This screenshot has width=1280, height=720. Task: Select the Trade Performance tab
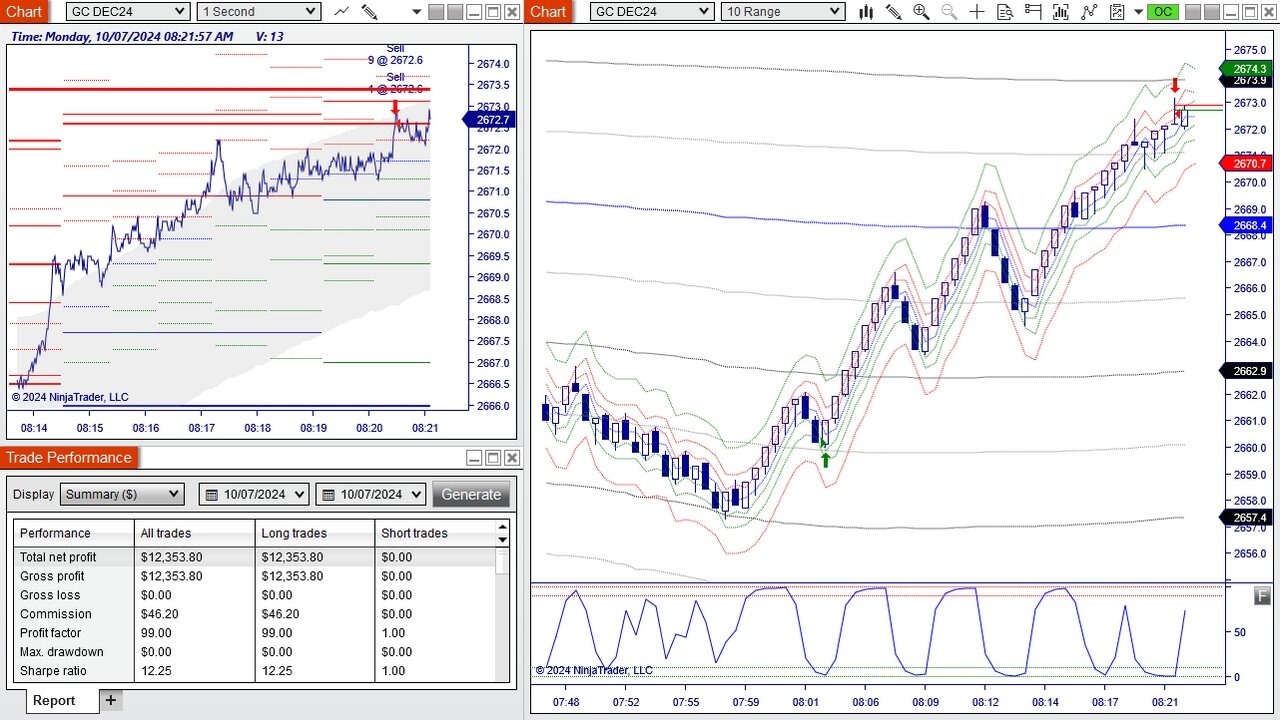tap(69, 458)
